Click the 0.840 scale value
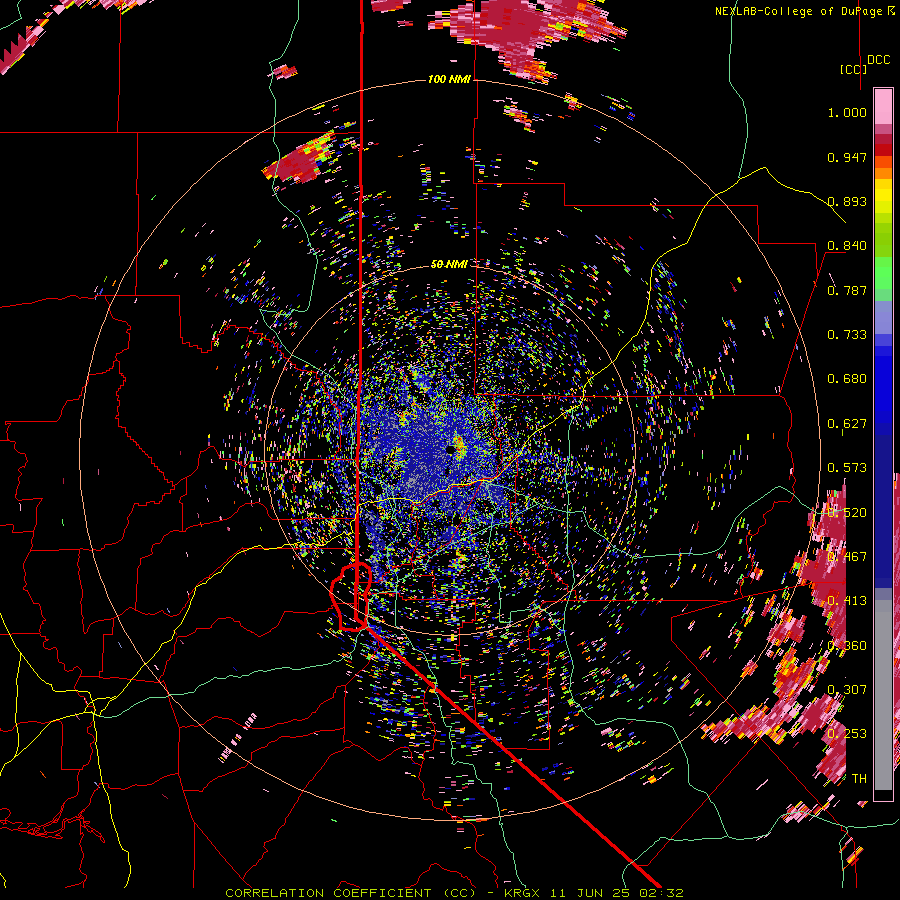The height and width of the screenshot is (900, 900). (847, 246)
